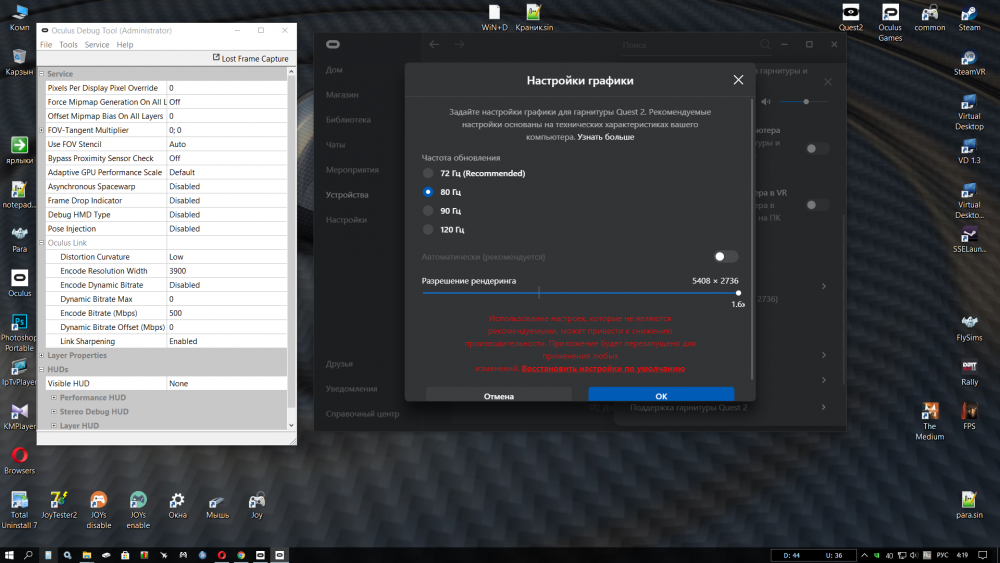
Task: Click the Oculus logo in the app sidebar
Action: [x=333, y=45]
